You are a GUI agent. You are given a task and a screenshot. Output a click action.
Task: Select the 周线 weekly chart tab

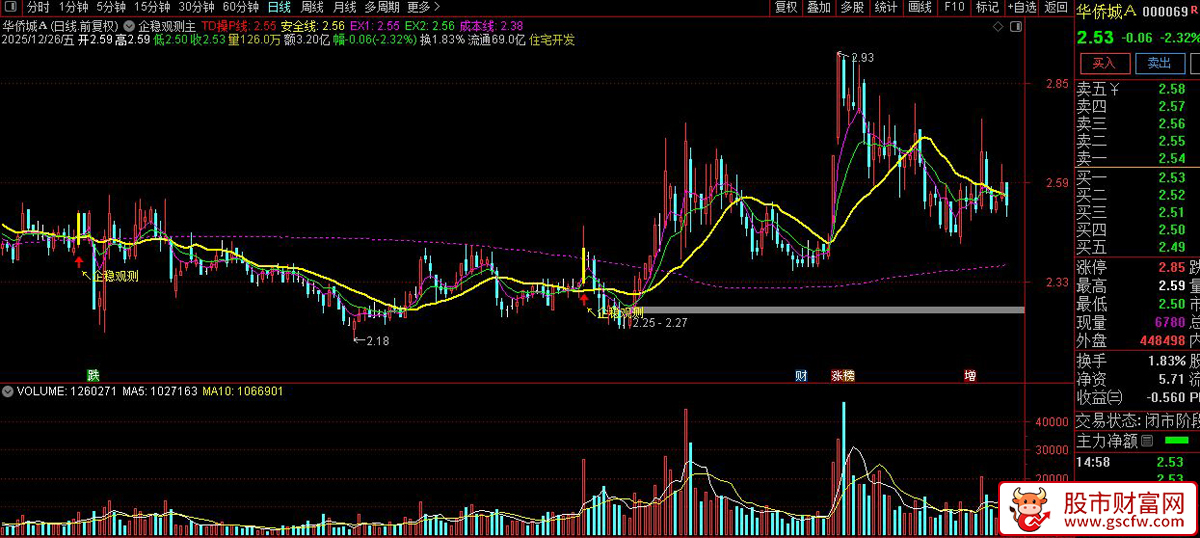pos(312,7)
